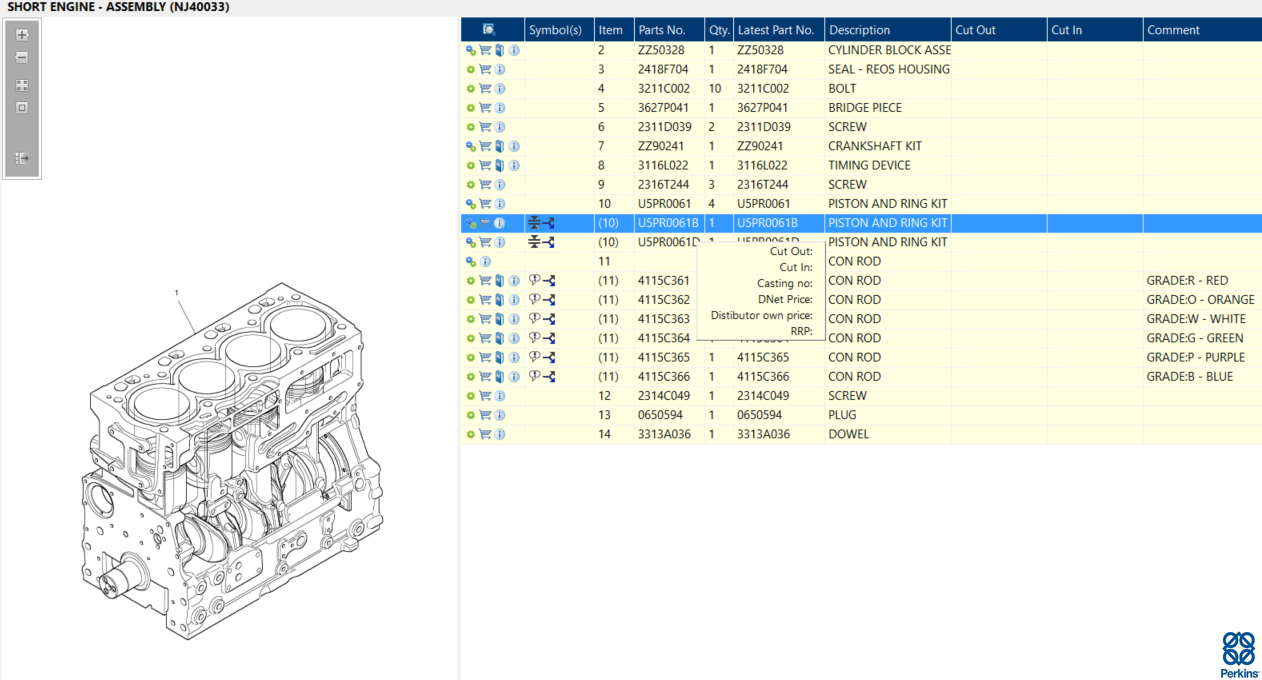Click blue gears icon on CYLINDER BLOCK row
The height and width of the screenshot is (680, 1262).
pyautogui.click(x=470, y=50)
